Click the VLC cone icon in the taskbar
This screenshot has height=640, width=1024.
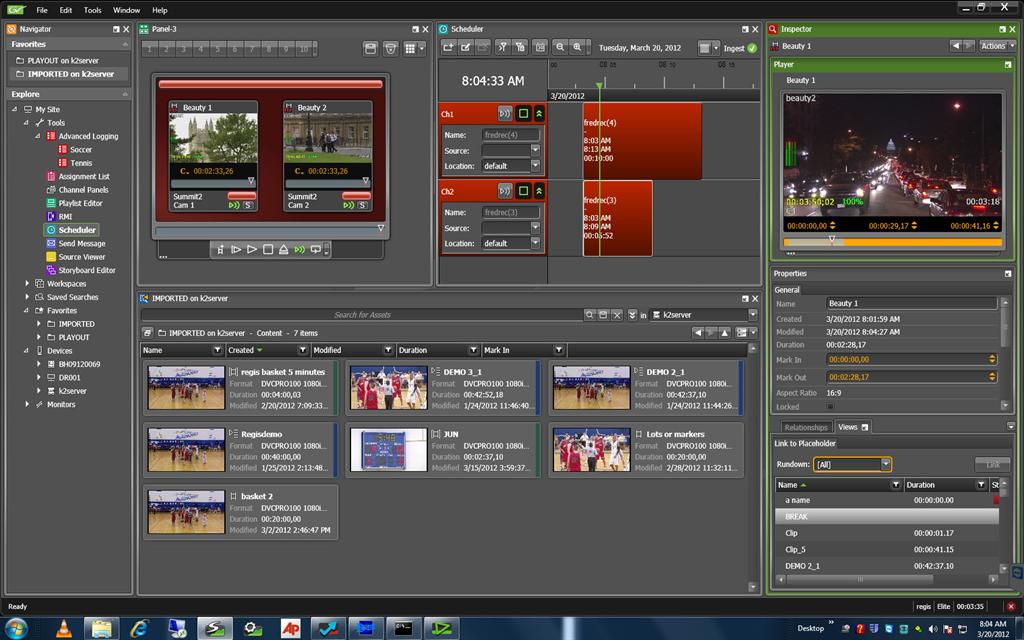pyautogui.click(x=62, y=628)
